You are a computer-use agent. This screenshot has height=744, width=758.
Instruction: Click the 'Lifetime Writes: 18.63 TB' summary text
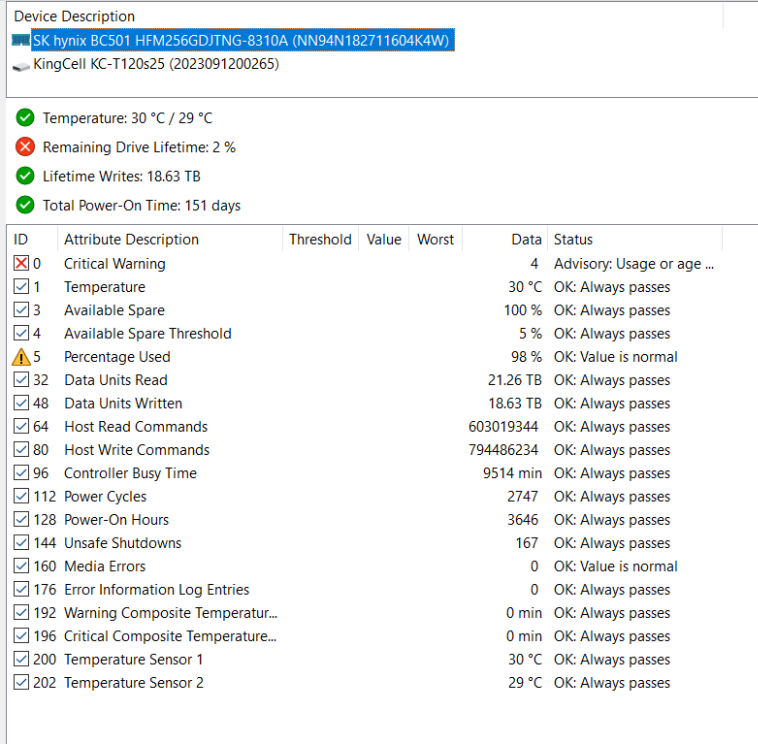pos(121,176)
